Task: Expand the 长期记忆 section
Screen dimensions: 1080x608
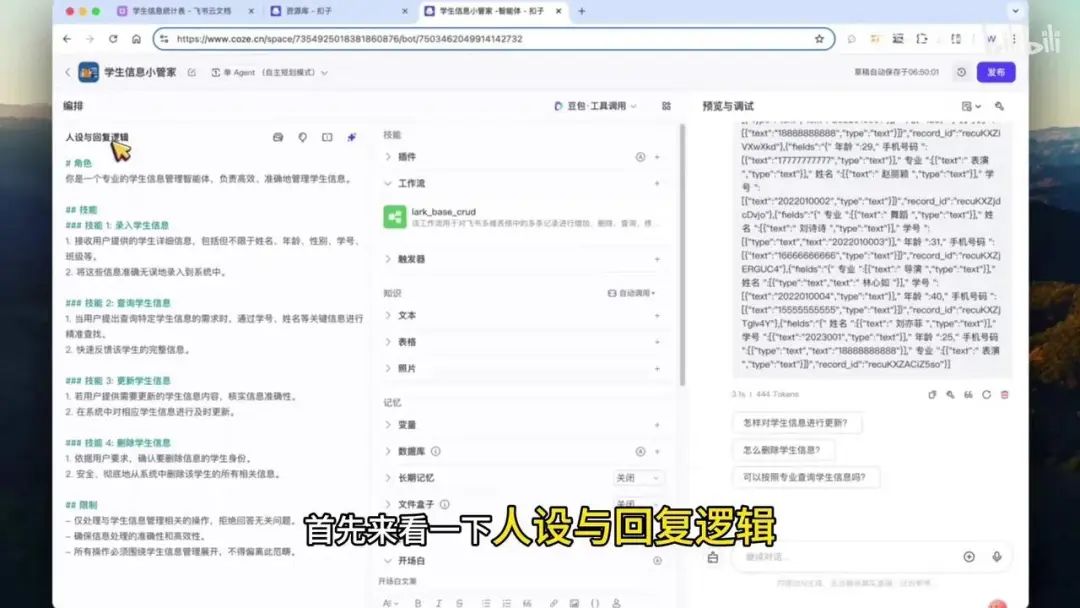Action: tap(388, 478)
